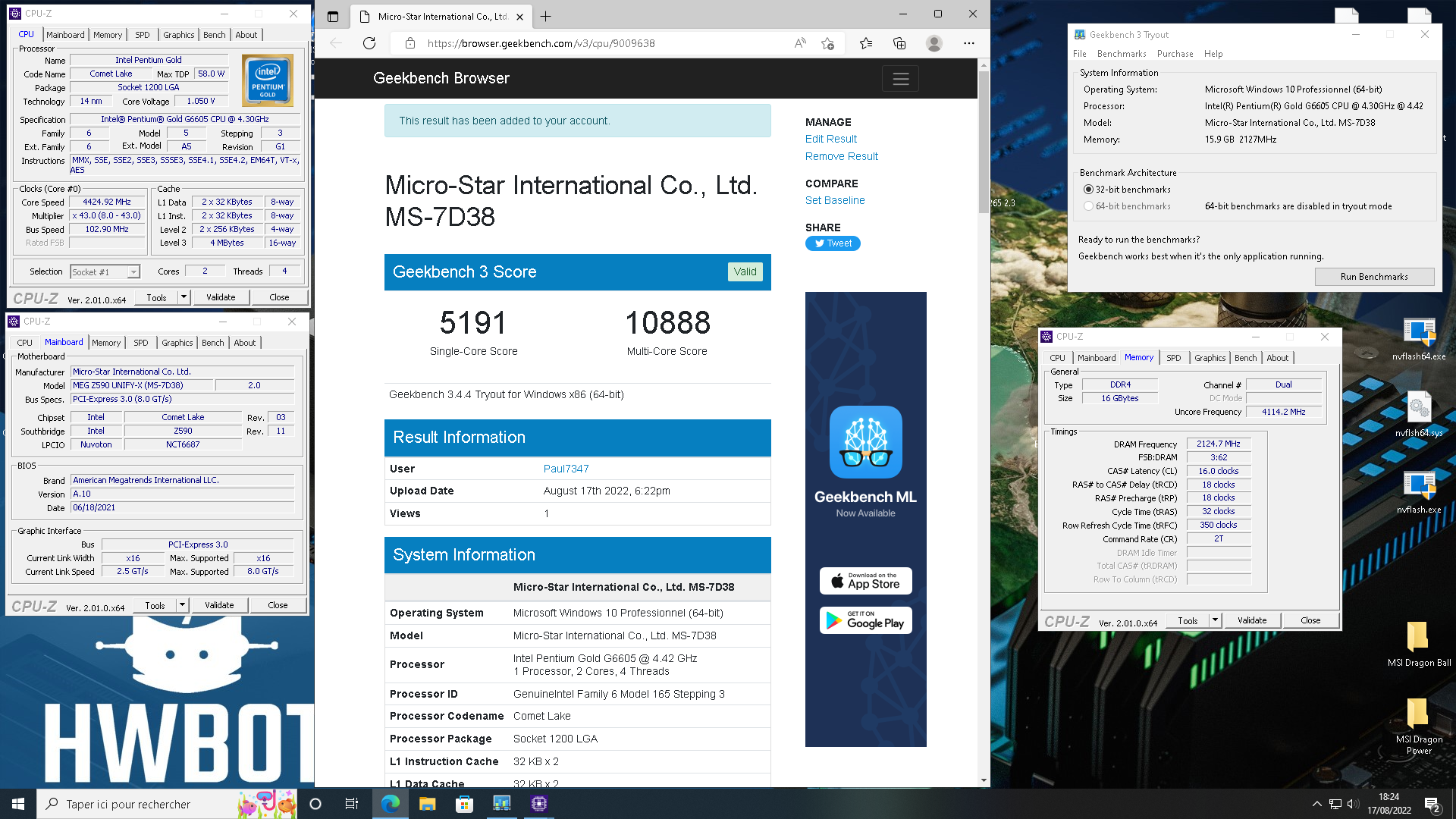The width and height of the screenshot is (1456, 819).
Task: Select nvflash.exe desktop icon
Action: 1418,491
